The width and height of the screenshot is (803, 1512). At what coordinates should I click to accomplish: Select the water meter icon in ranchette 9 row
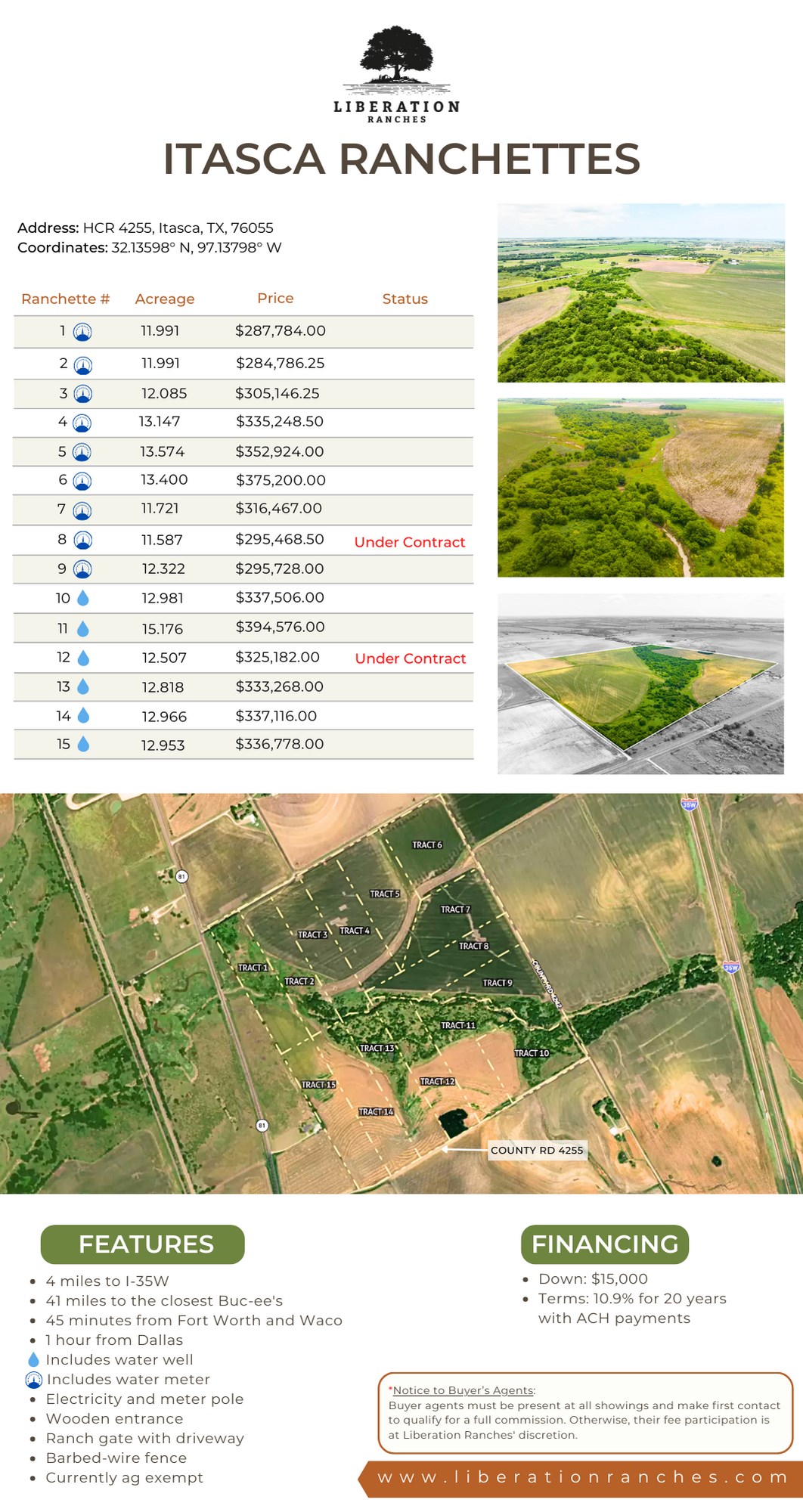point(82,569)
